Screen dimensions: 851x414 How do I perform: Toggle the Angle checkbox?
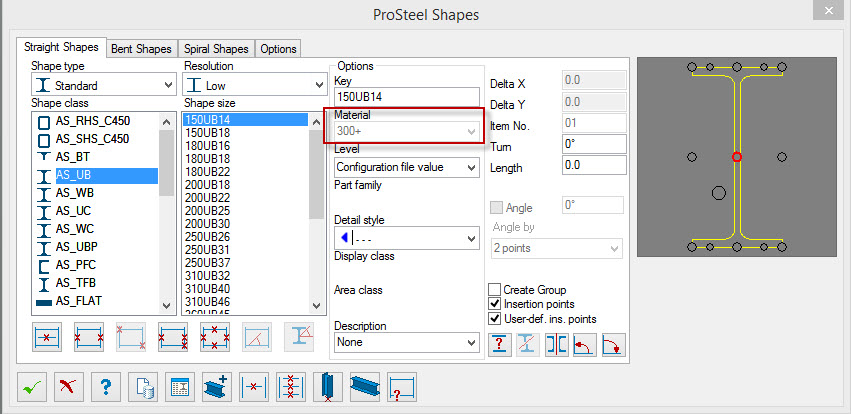click(496, 207)
